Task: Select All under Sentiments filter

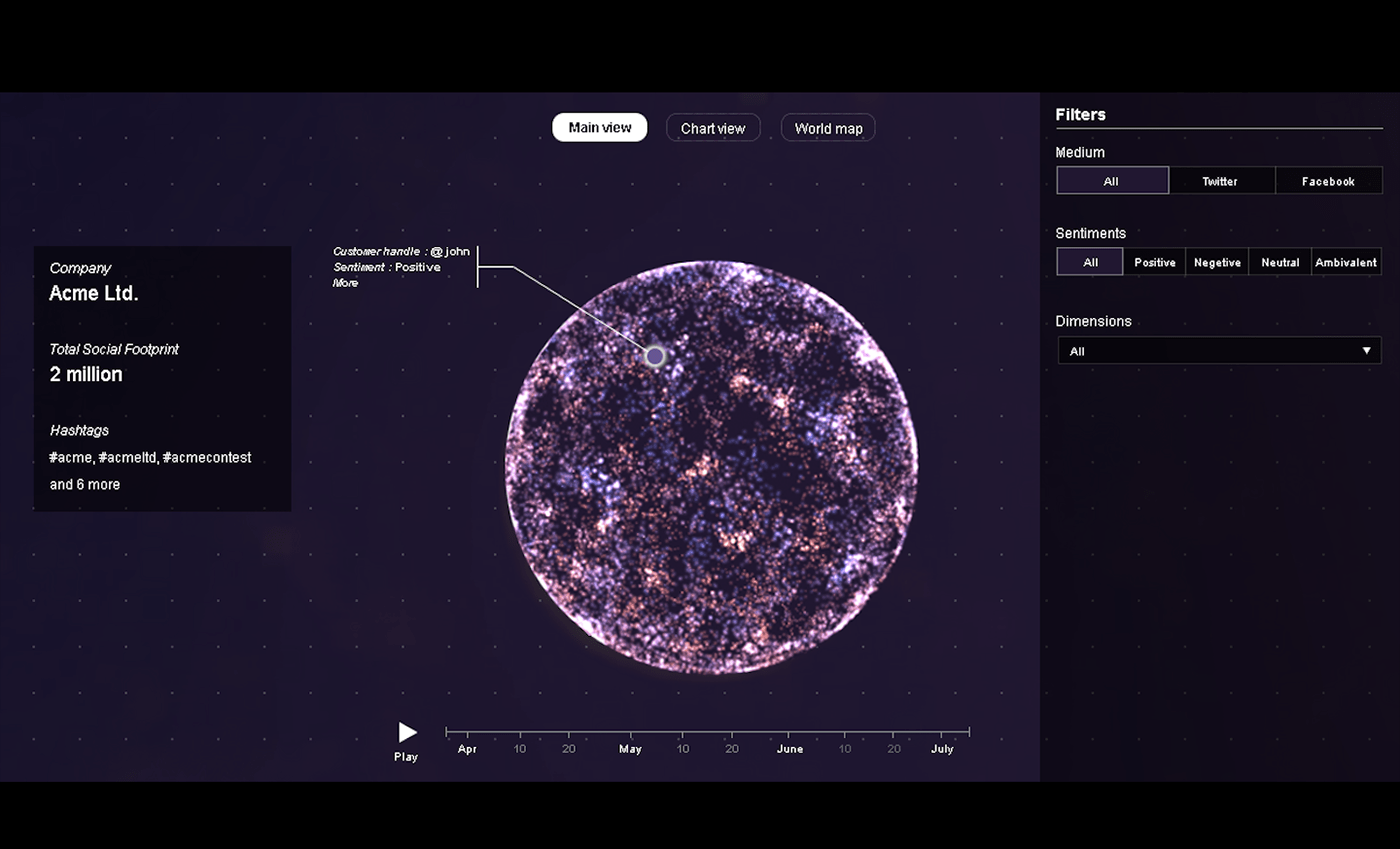Action: [1090, 262]
